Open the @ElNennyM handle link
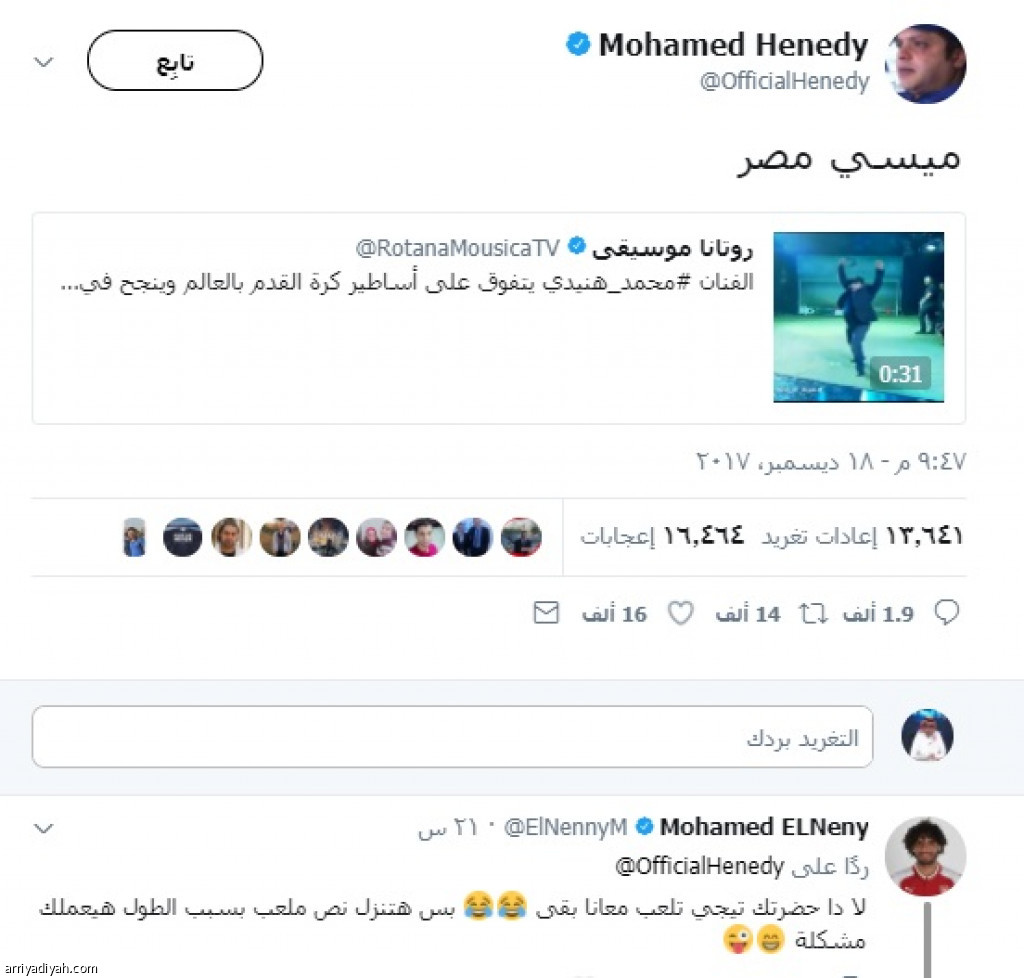 tap(566, 827)
